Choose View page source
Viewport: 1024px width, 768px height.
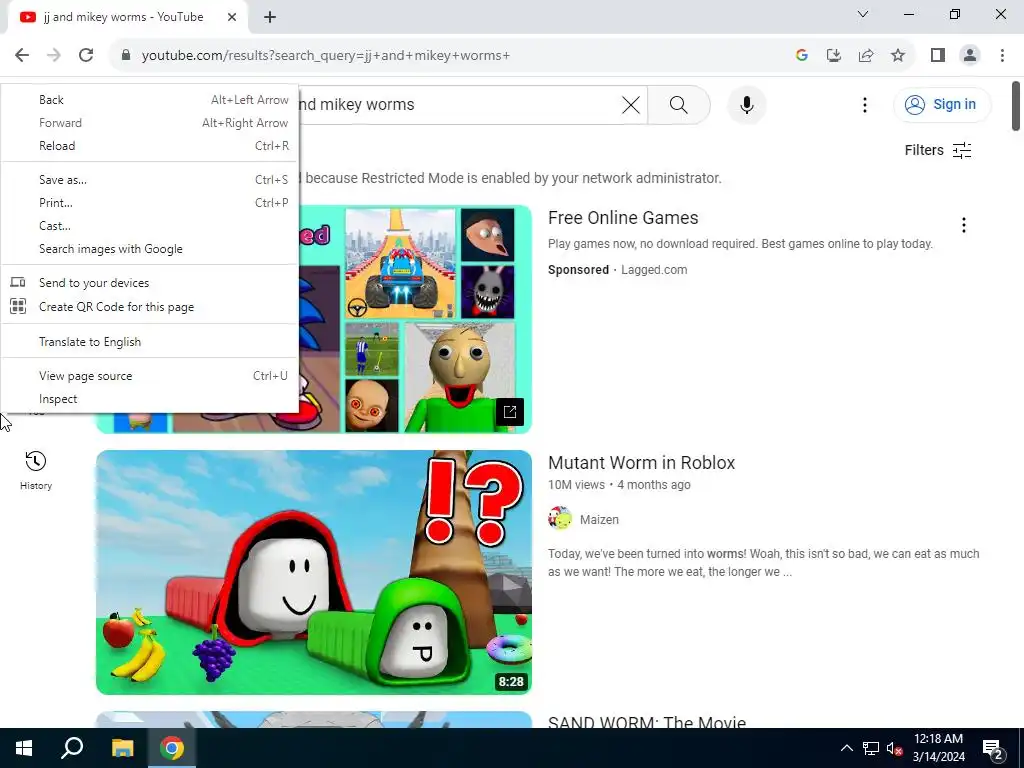coord(150,376)
